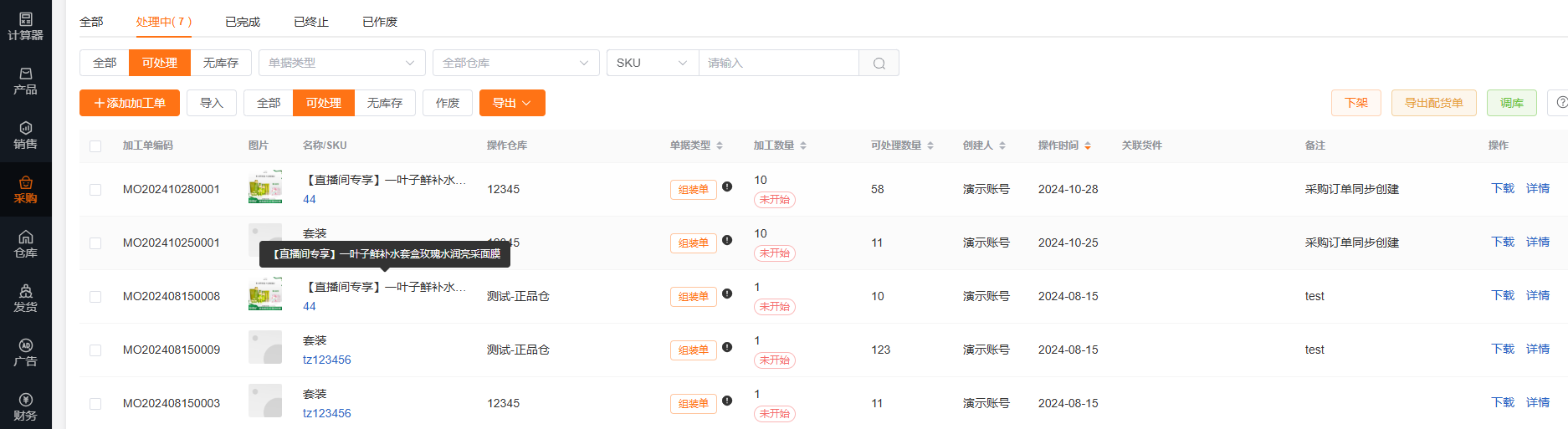Screen dimensions: 1568x429
Task: Check the row for MO202410280001
Action: click(95, 190)
